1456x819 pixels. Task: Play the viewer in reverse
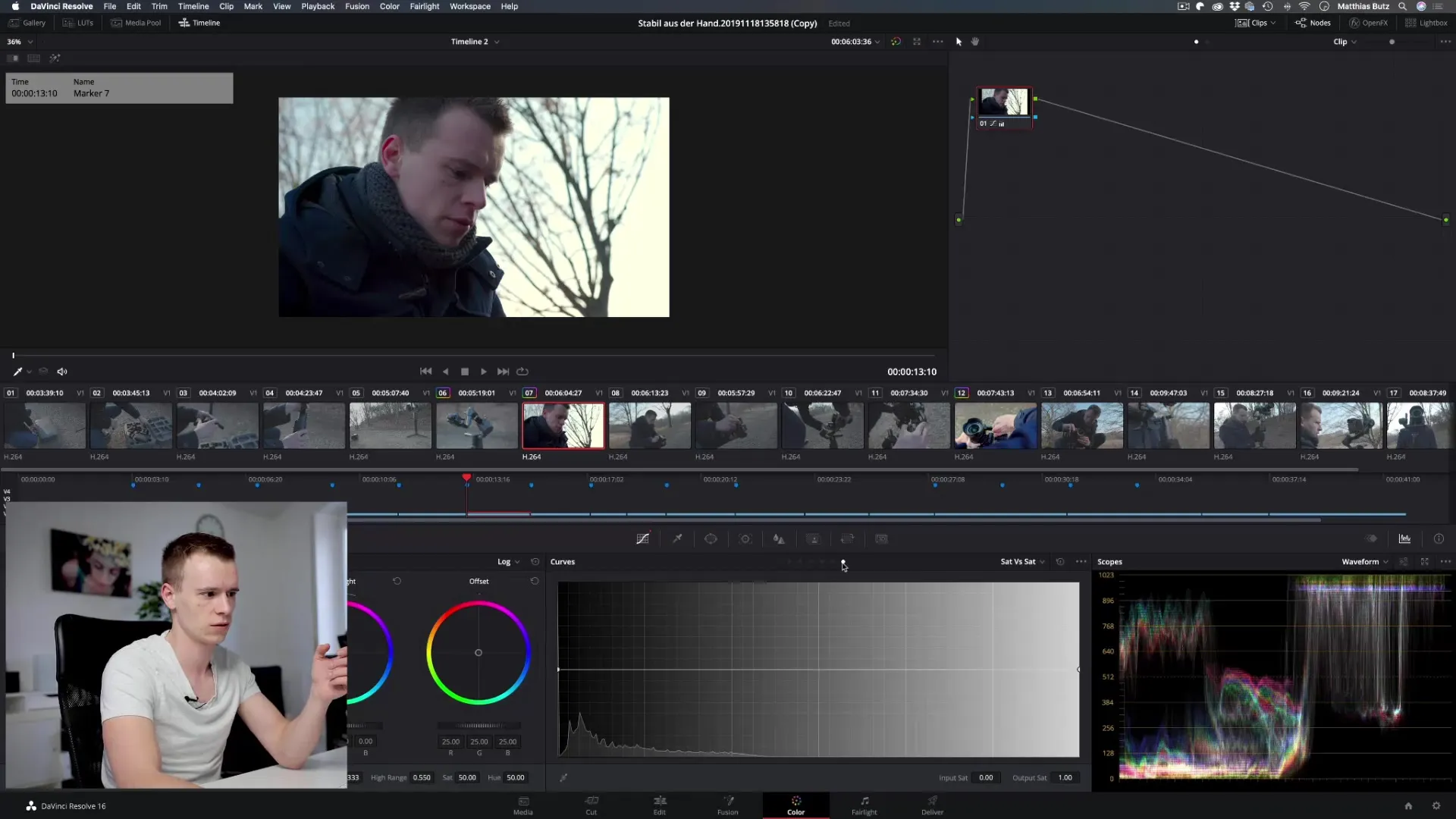[446, 372]
